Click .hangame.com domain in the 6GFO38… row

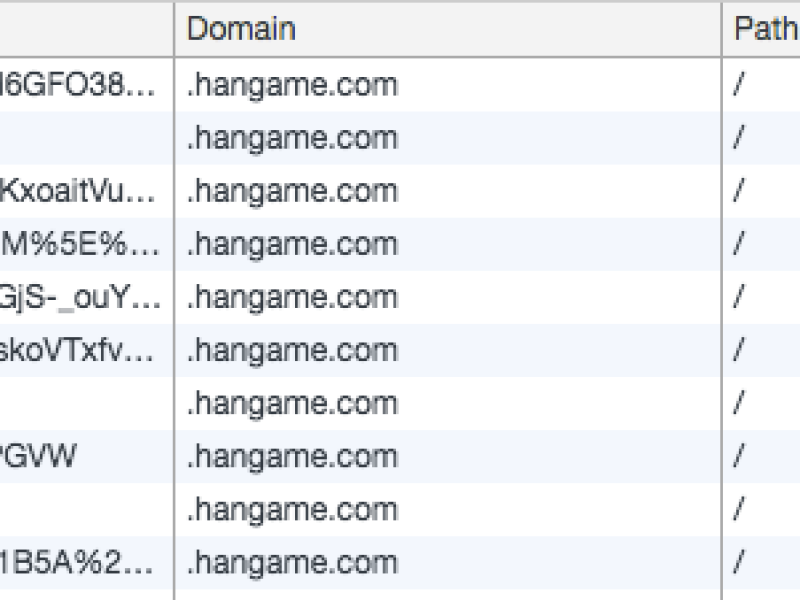pos(292,85)
